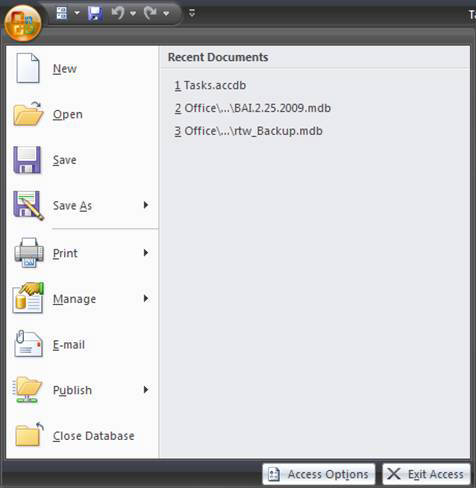476x488 pixels.
Task: Click the Open folder icon
Action: [x=28, y=114]
